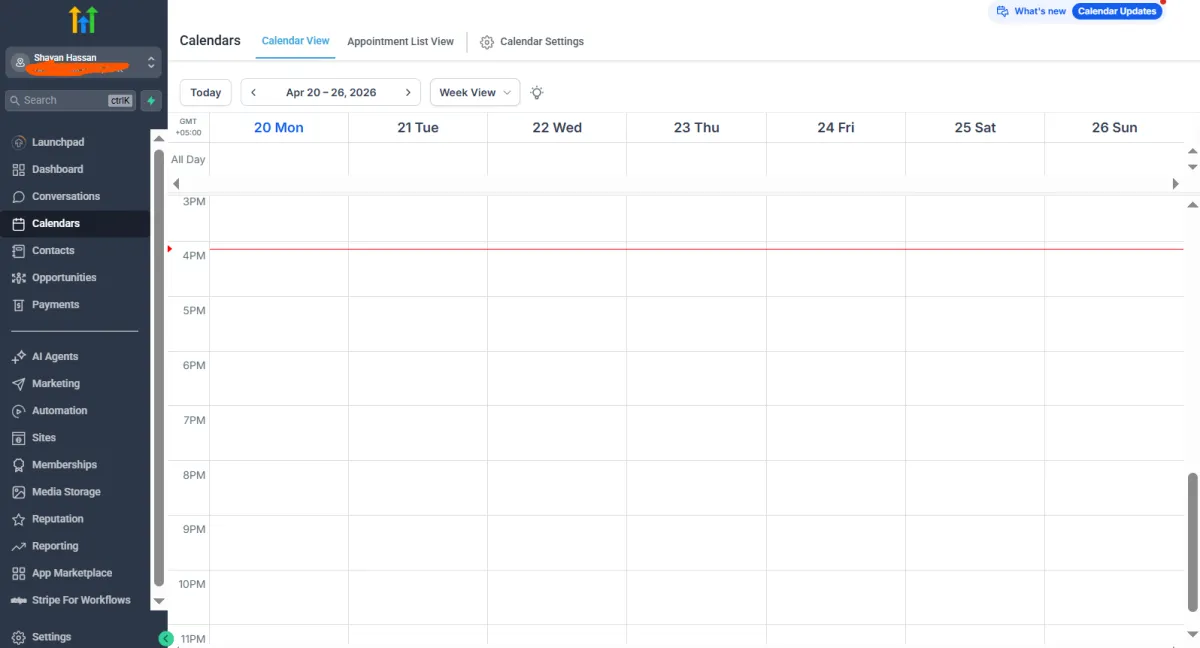Click the sidebar Search field

coord(70,100)
